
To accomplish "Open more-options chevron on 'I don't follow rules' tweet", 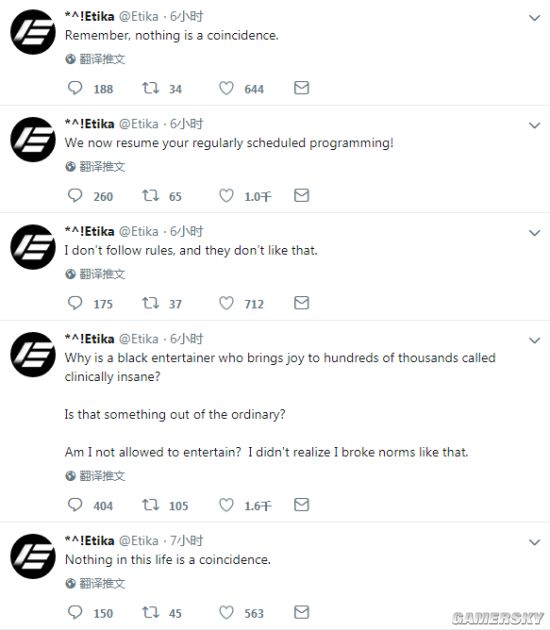I will pyautogui.click(x=534, y=233).
